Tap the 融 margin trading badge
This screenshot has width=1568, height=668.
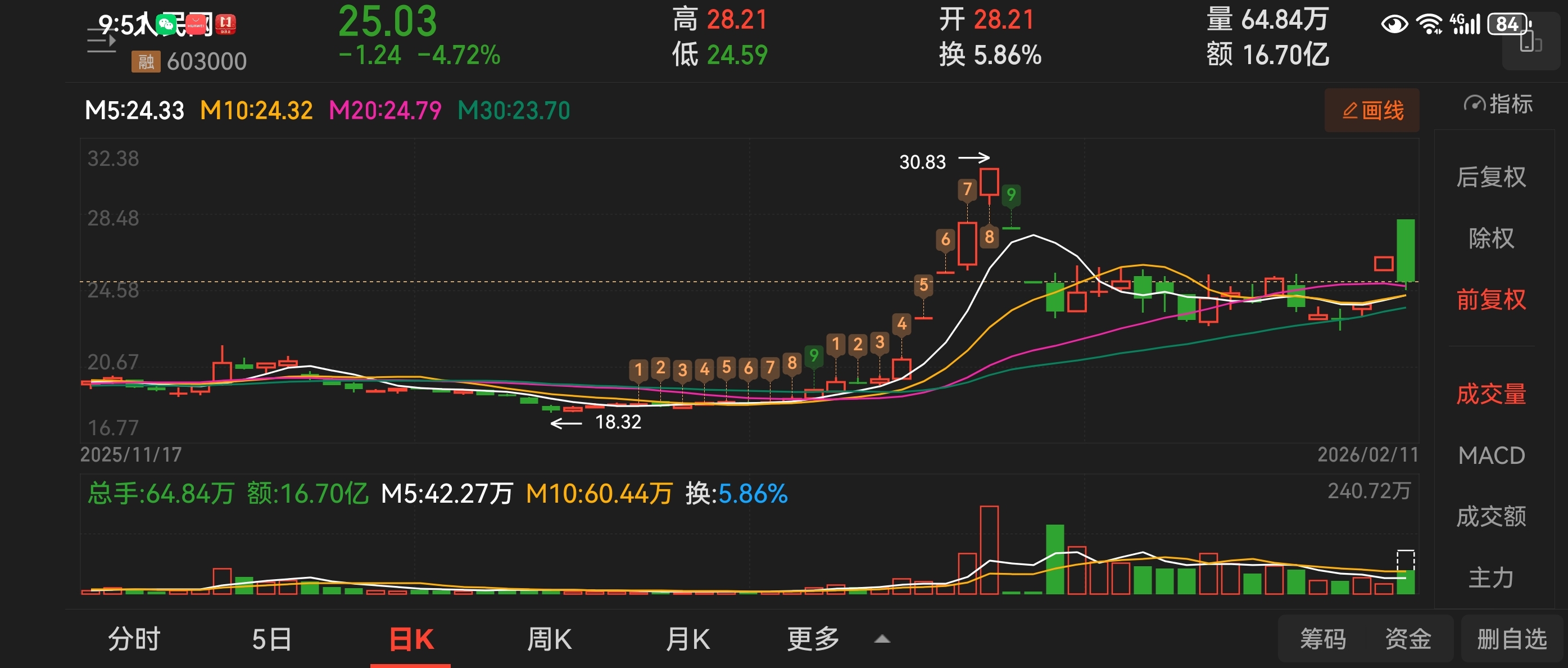pos(146,61)
